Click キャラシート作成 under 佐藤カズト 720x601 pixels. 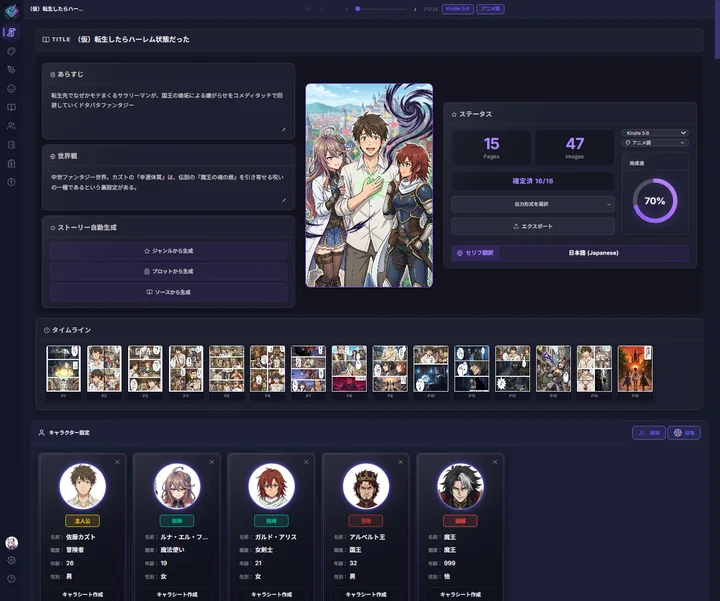click(x=83, y=594)
